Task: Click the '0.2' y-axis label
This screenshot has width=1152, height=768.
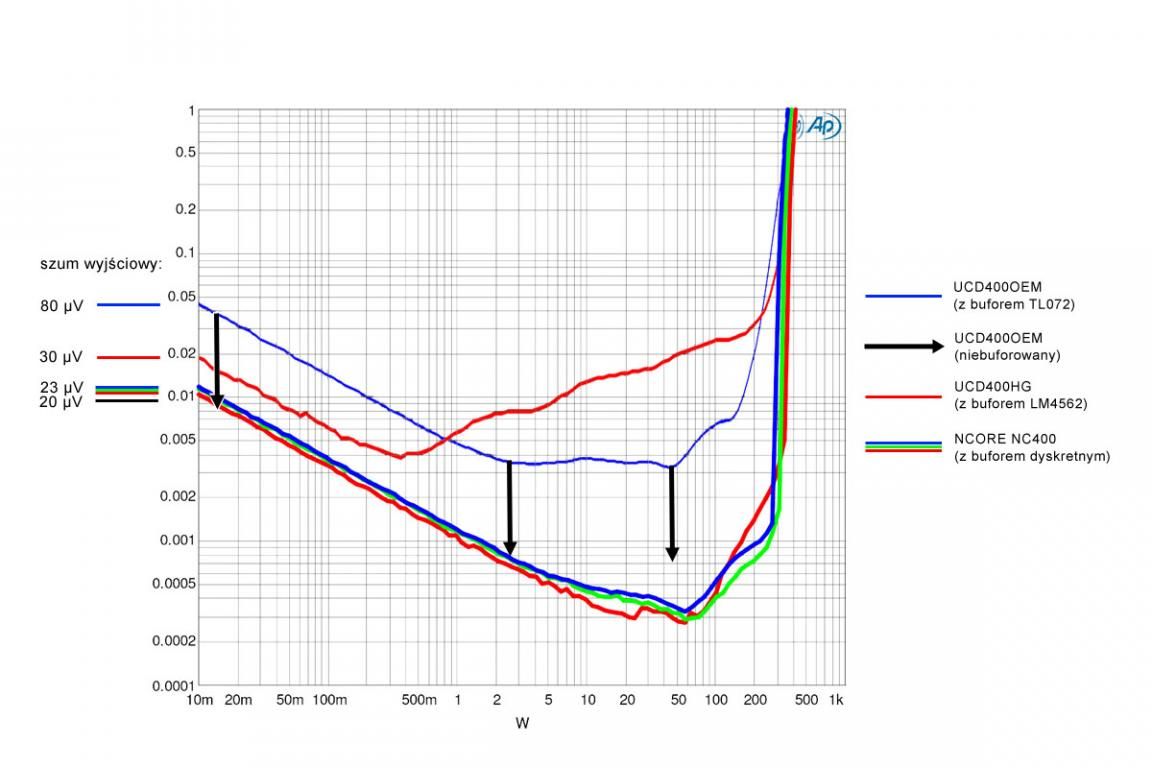Action: click(186, 209)
